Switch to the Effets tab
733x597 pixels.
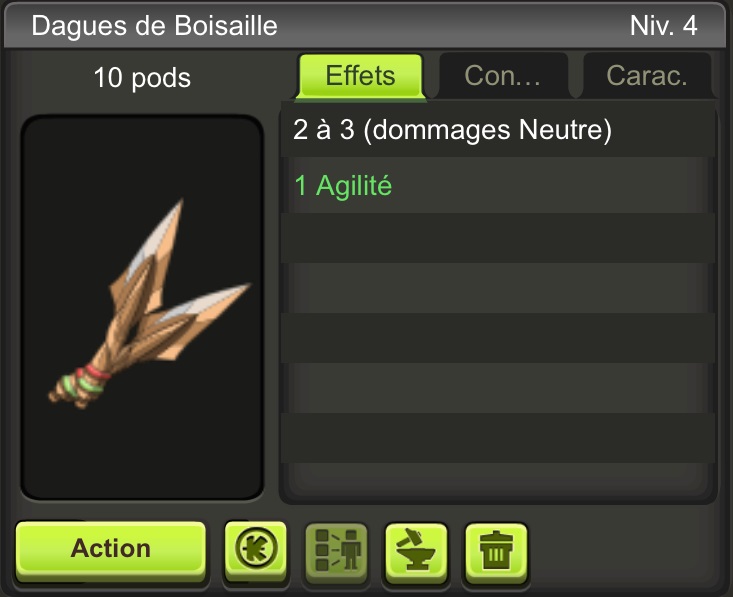(360, 76)
